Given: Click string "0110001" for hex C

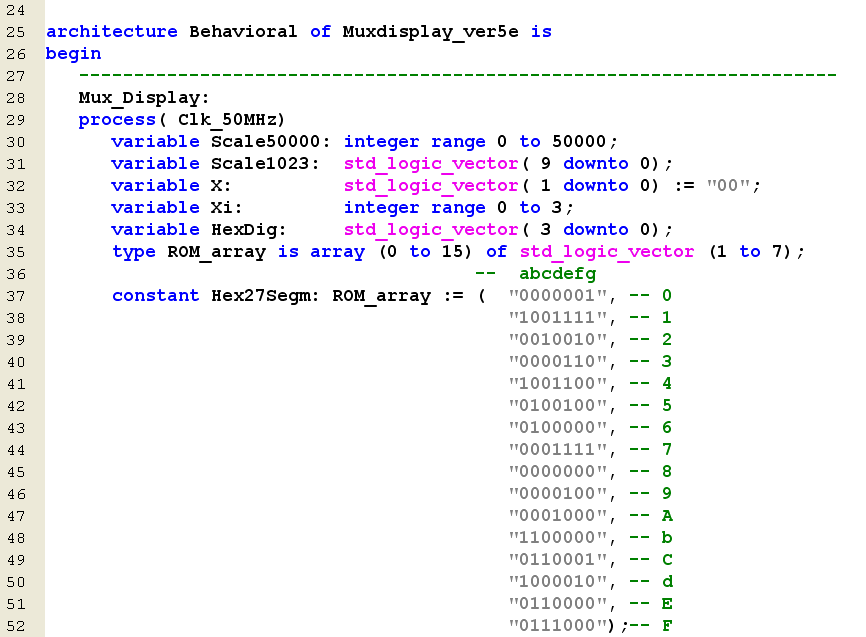Looking at the screenshot, I should tap(558, 561).
